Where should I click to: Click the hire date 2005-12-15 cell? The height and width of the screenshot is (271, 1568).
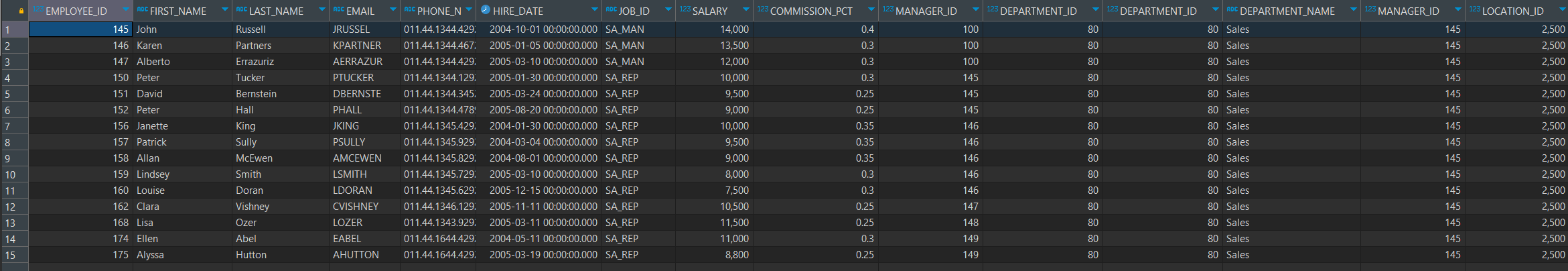(x=539, y=191)
